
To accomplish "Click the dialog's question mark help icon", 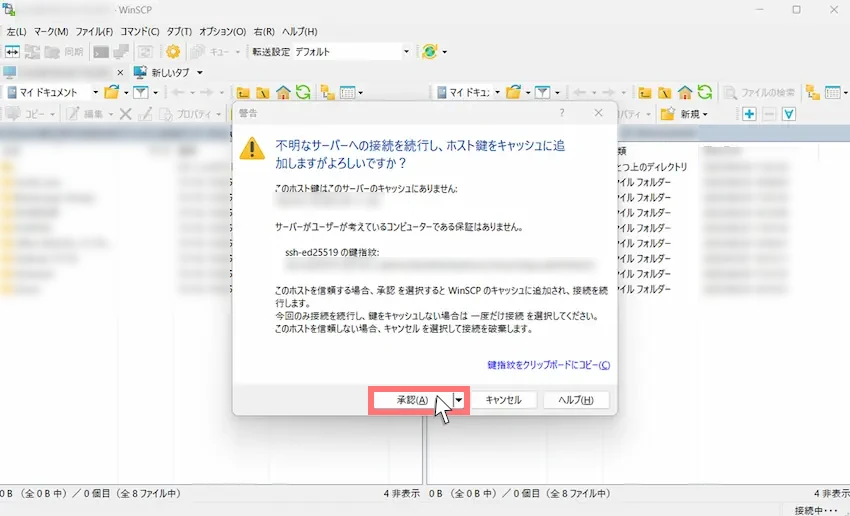I will tap(562, 113).
